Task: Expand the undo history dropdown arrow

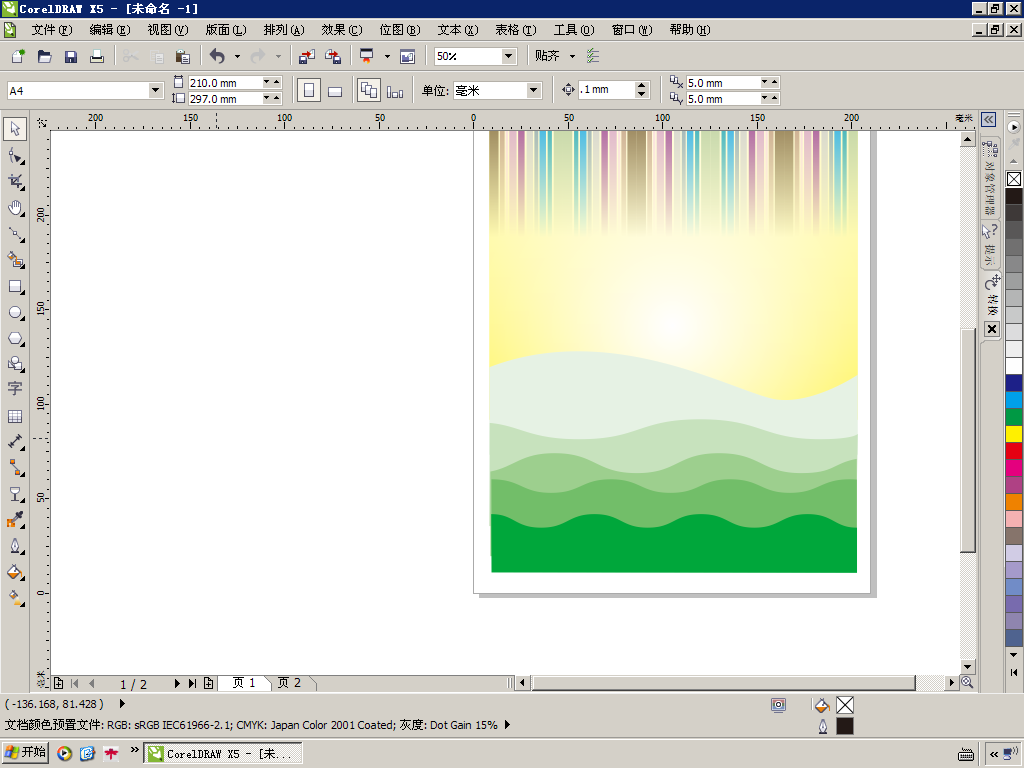Action: [237, 56]
